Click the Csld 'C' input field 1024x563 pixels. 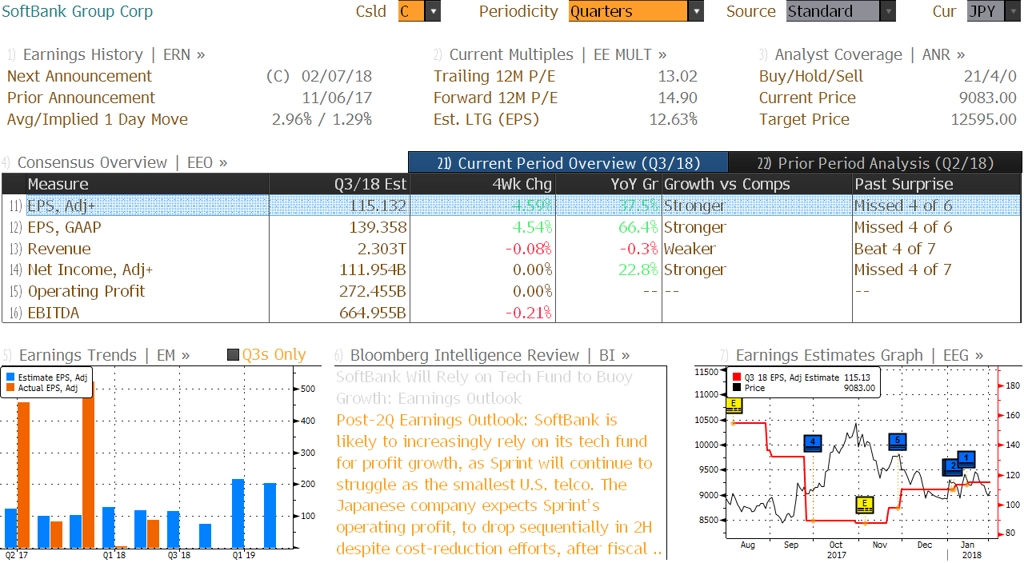[x=411, y=11]
